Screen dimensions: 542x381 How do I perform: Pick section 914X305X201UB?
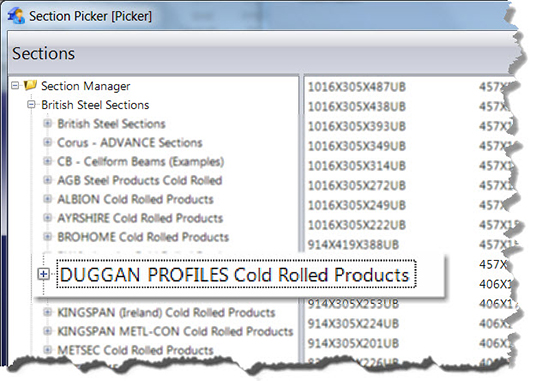pos(353,343)
